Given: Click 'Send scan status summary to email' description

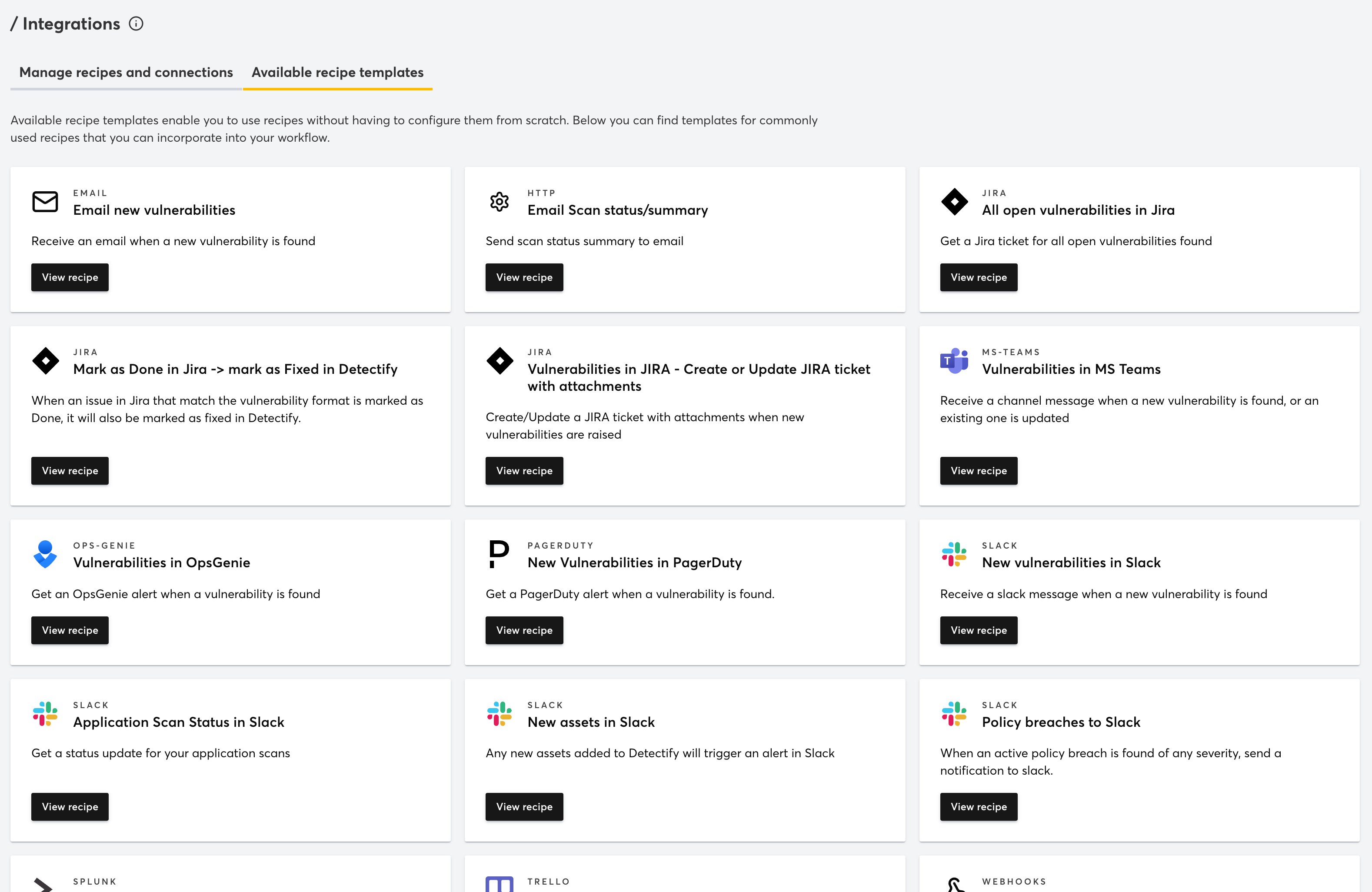Looking at the screenshot, I should coord(585,241).
